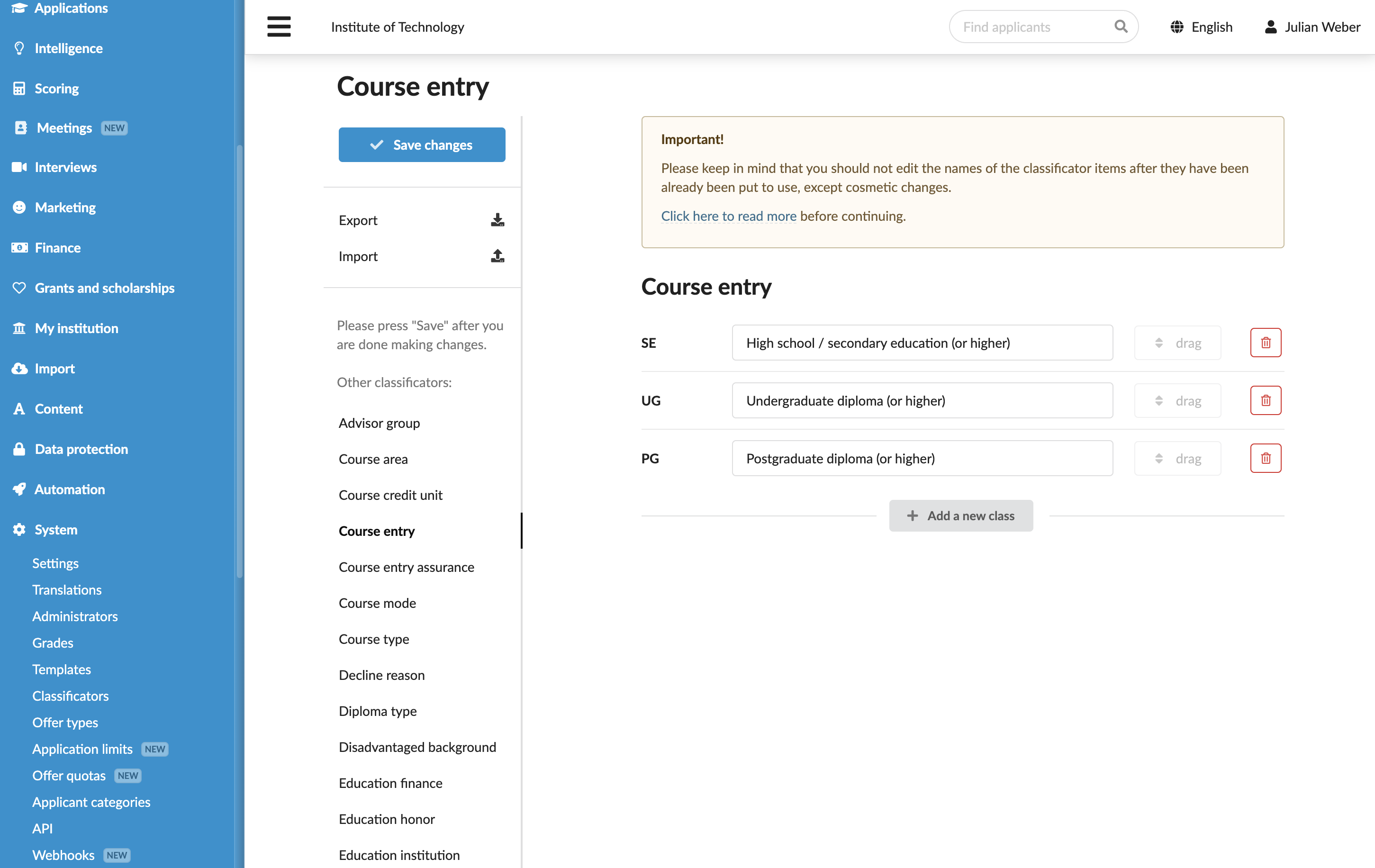1375x868 pixels.
Task: Open Translations under System
Action: point(67,589)
